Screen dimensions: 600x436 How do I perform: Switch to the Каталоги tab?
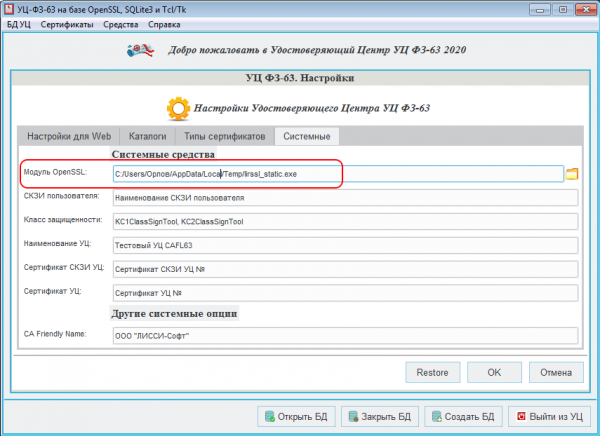coord(147,137)
